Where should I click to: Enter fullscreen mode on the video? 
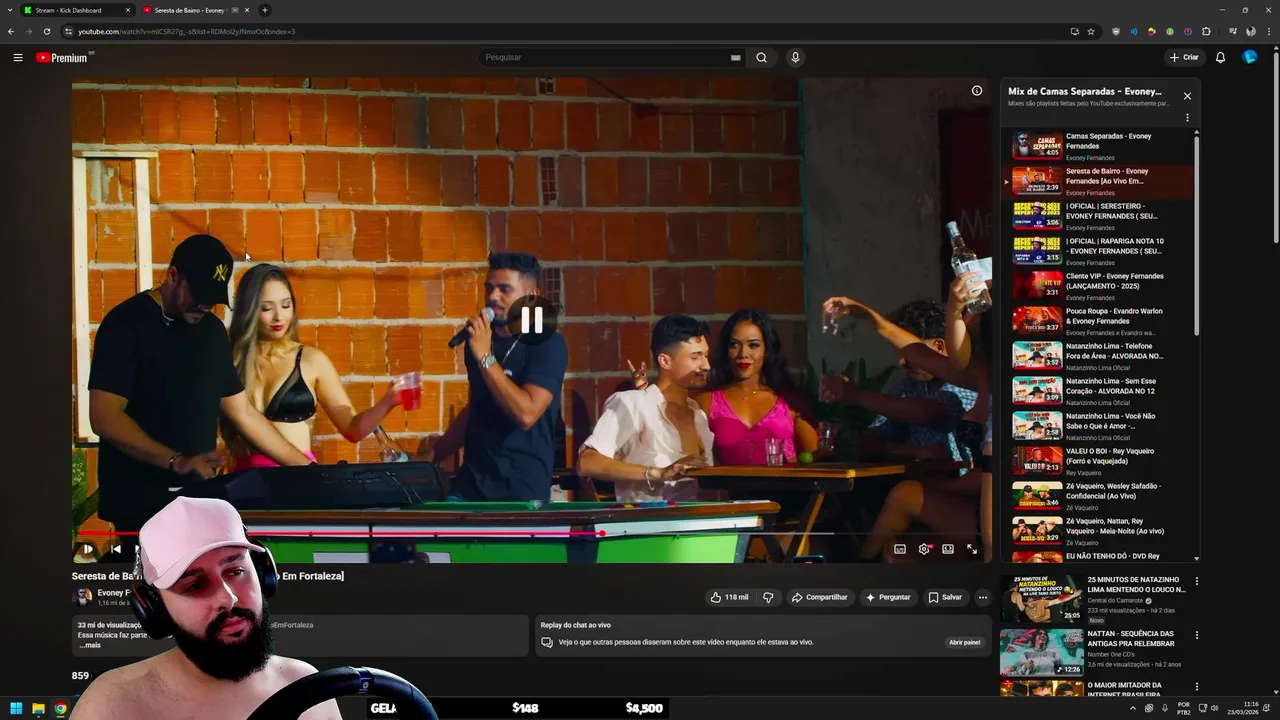coord(972,549)
